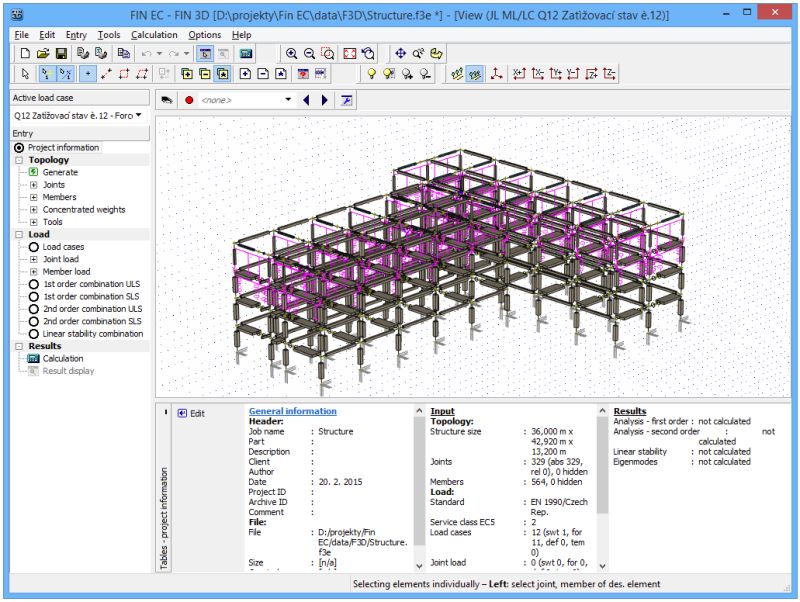Select the arrow selection tool
Viewport: 800px width, 602px height.
pyautogui.click(x=24, y=74)
